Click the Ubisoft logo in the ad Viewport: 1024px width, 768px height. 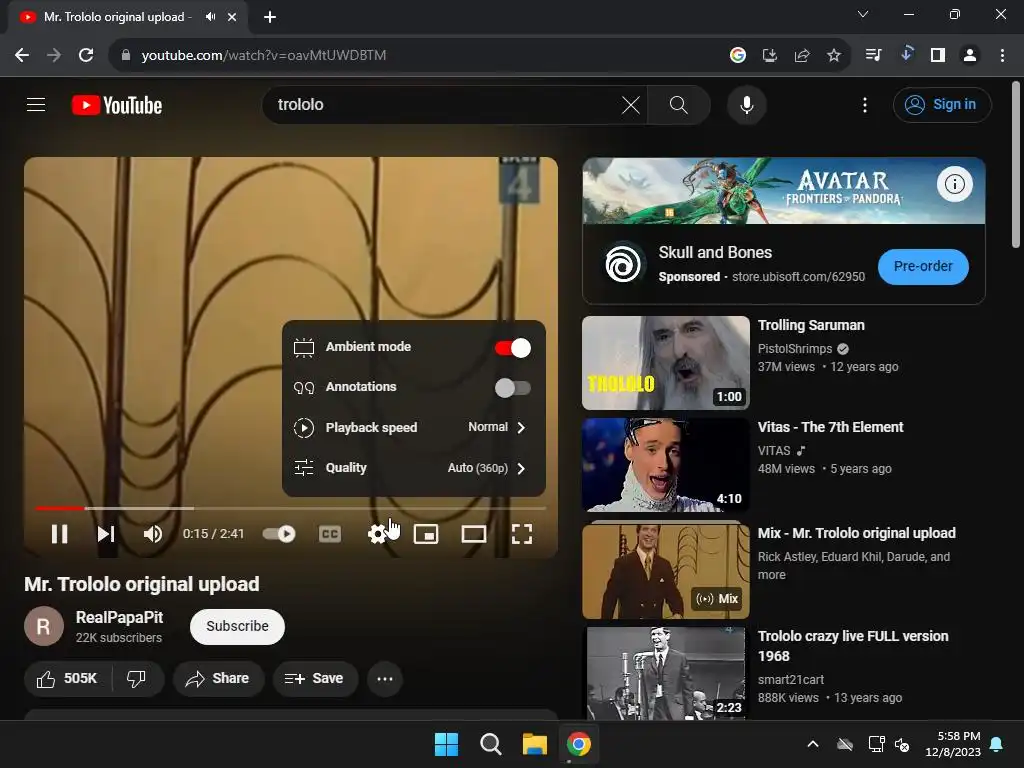622,264
